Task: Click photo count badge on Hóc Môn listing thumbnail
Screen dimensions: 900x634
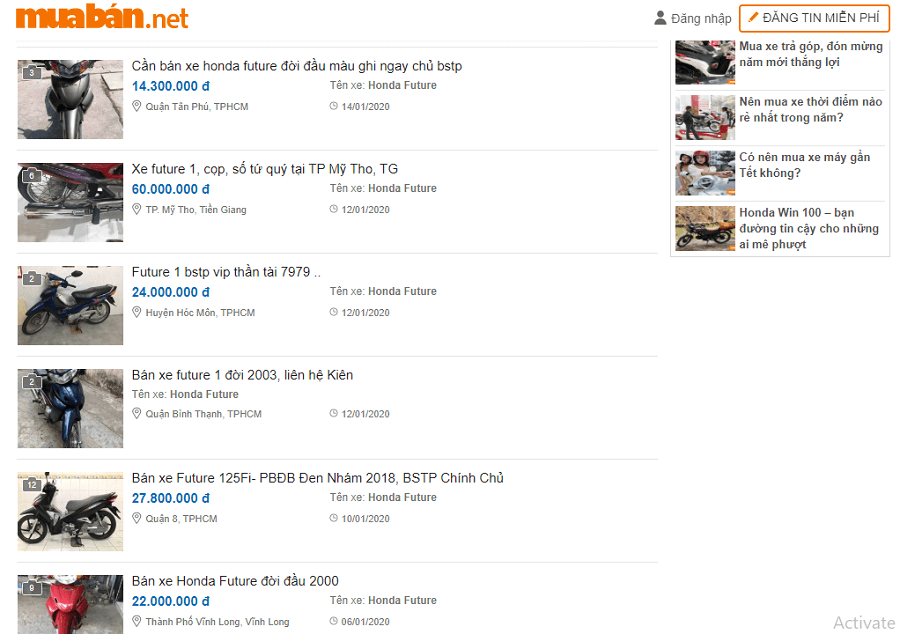Action: [32, 278]
